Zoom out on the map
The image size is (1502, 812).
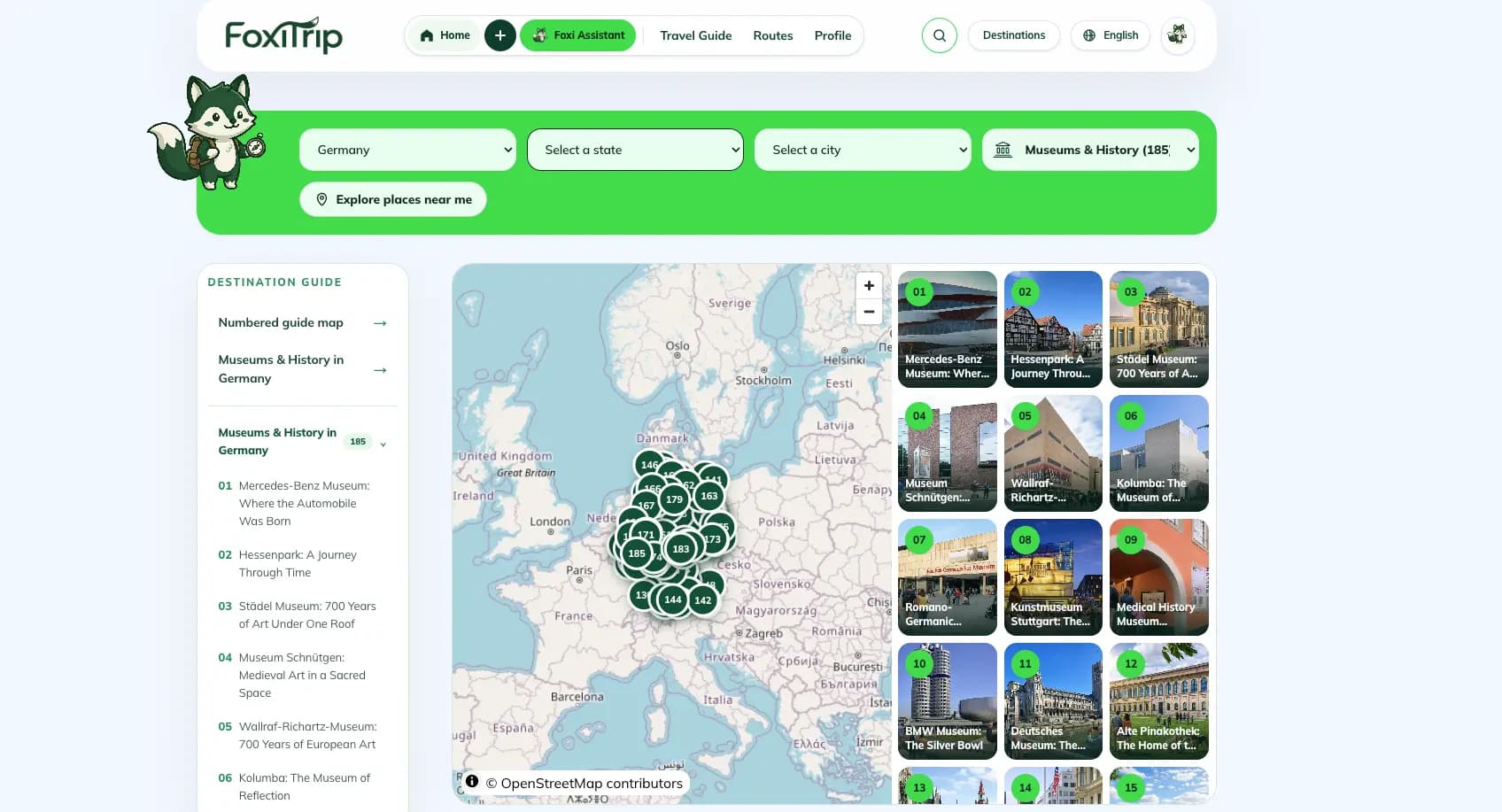pos(869,312)
